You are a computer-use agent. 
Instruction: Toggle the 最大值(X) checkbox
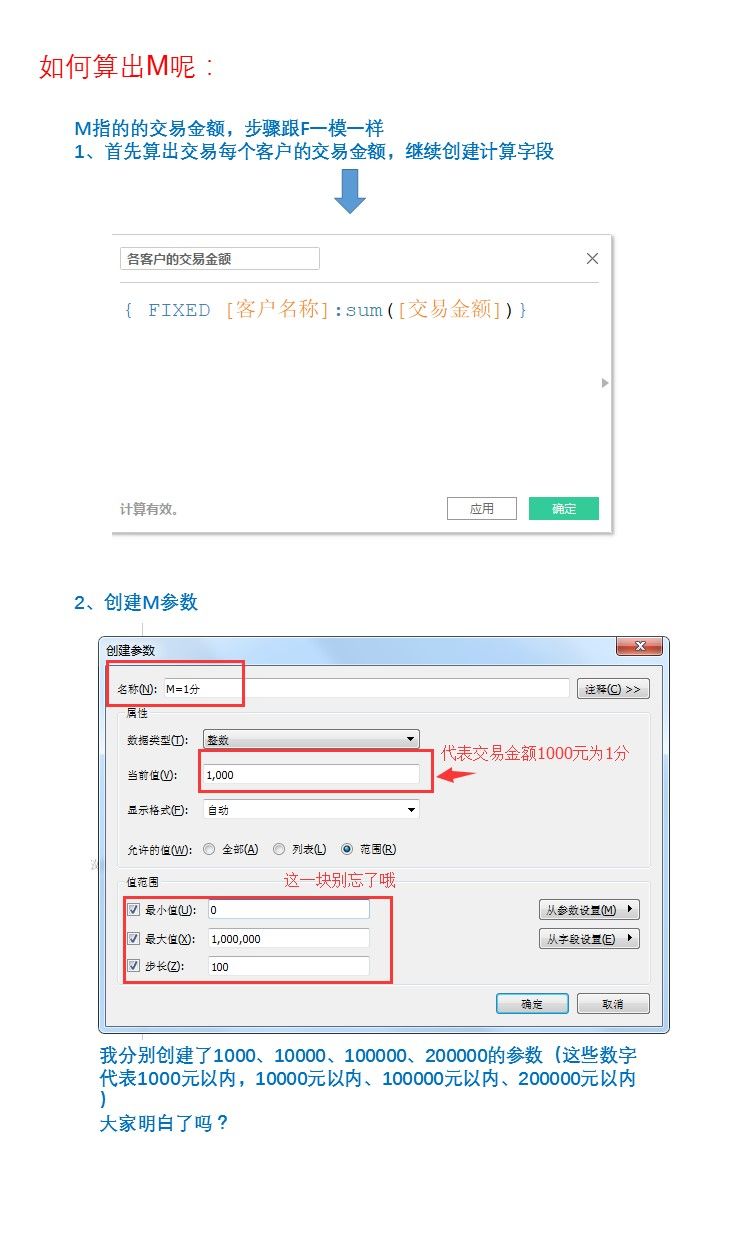click(x=133, y=939)
